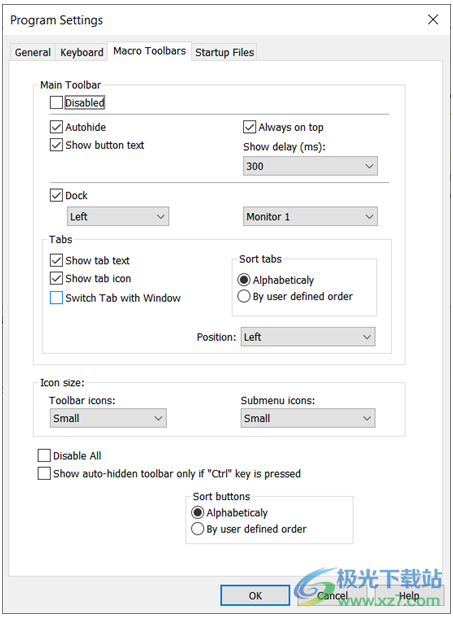This screenshot has width=453, height=617.
Task: Expand the tabs Position dropdown
Action: [x=308, y=337]
